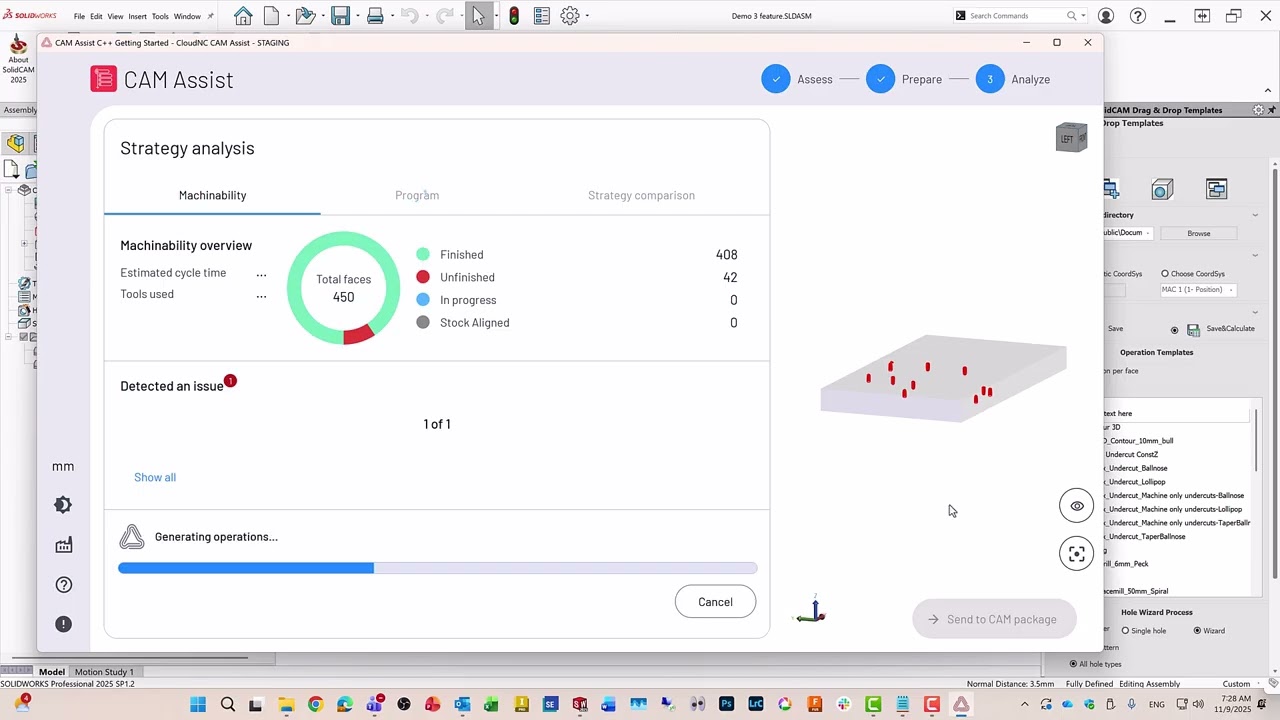
Task: Click the alert exclamation icon in CAM Assist sidebar
Action: click(64, 624)
